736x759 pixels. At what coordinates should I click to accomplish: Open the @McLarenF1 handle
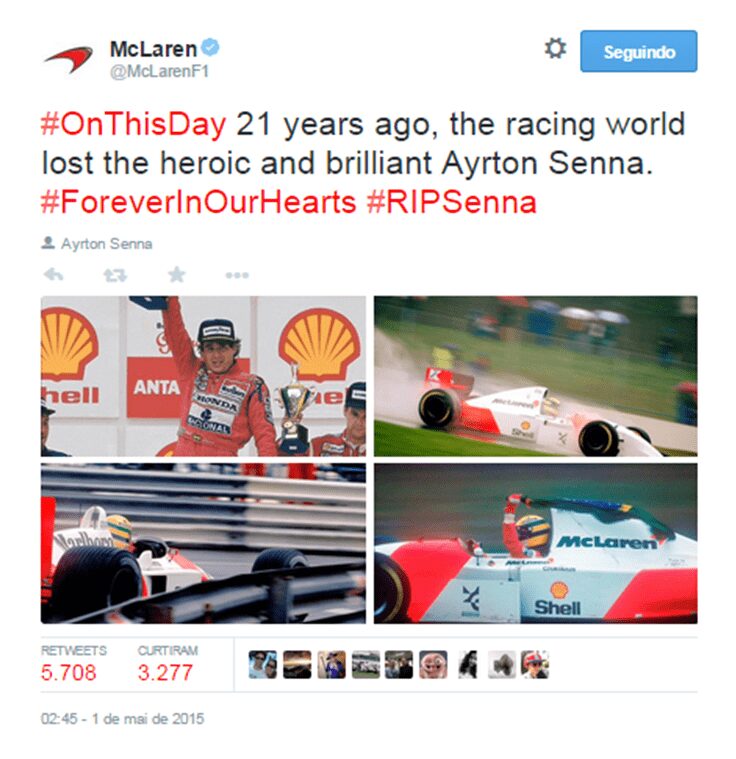[x=159, y=72]
